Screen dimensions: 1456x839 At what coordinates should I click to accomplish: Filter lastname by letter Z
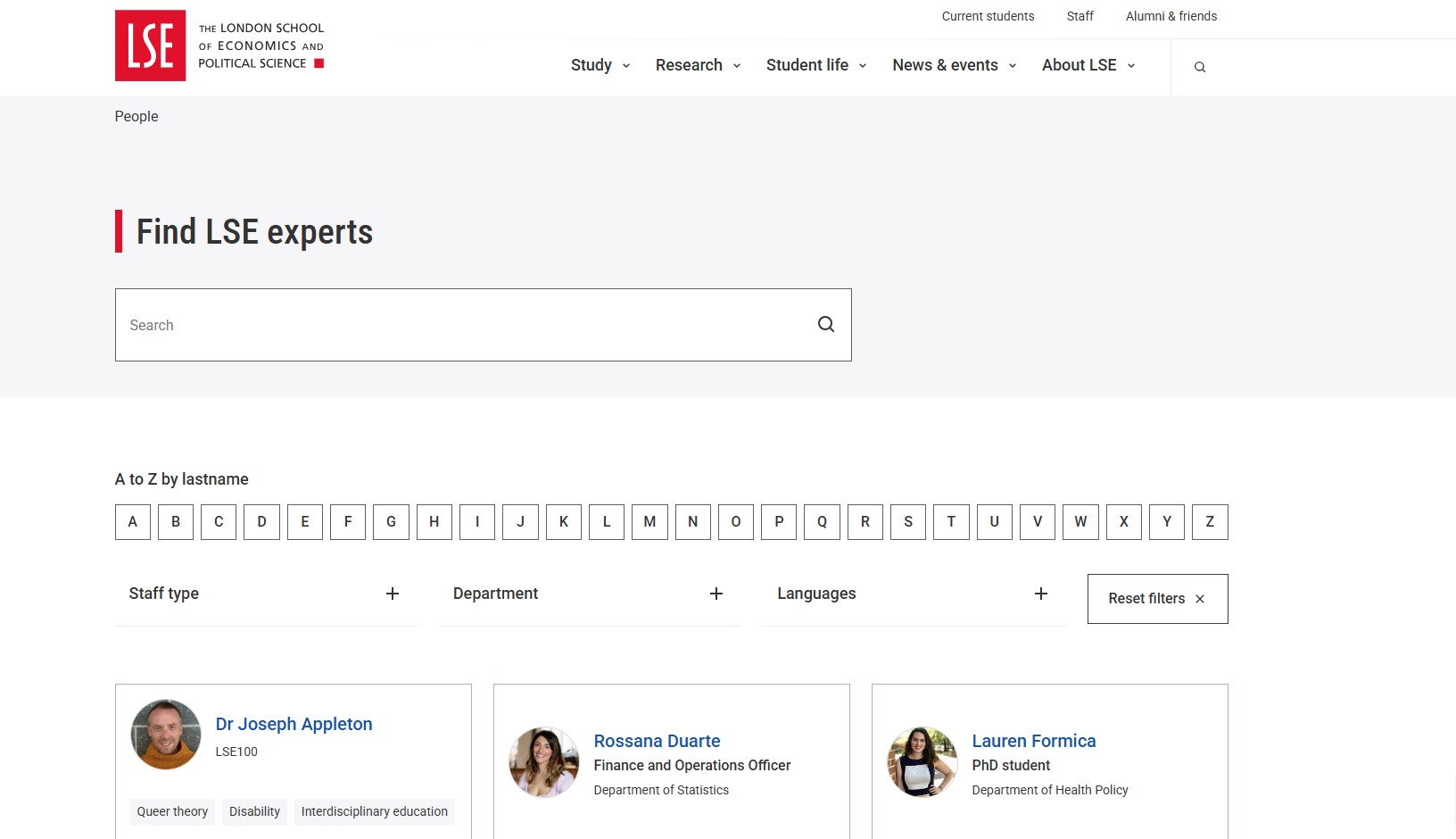tap(1210, 522)
